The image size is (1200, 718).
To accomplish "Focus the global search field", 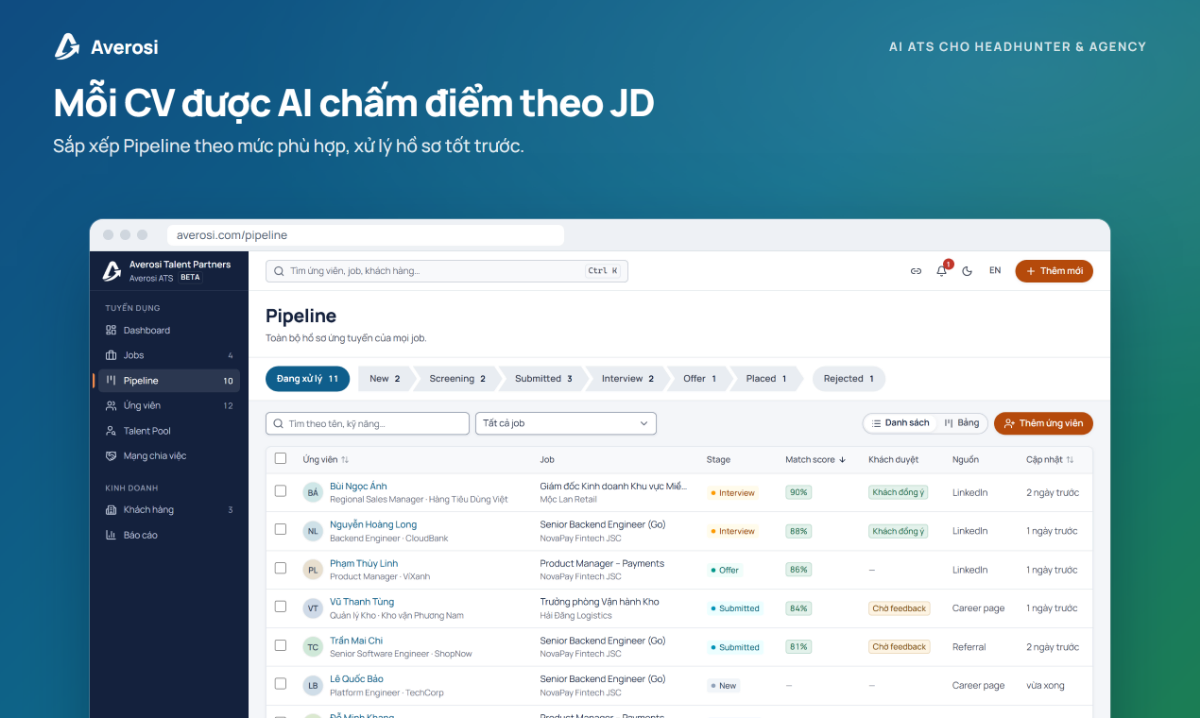I will (x=446, y=271).
